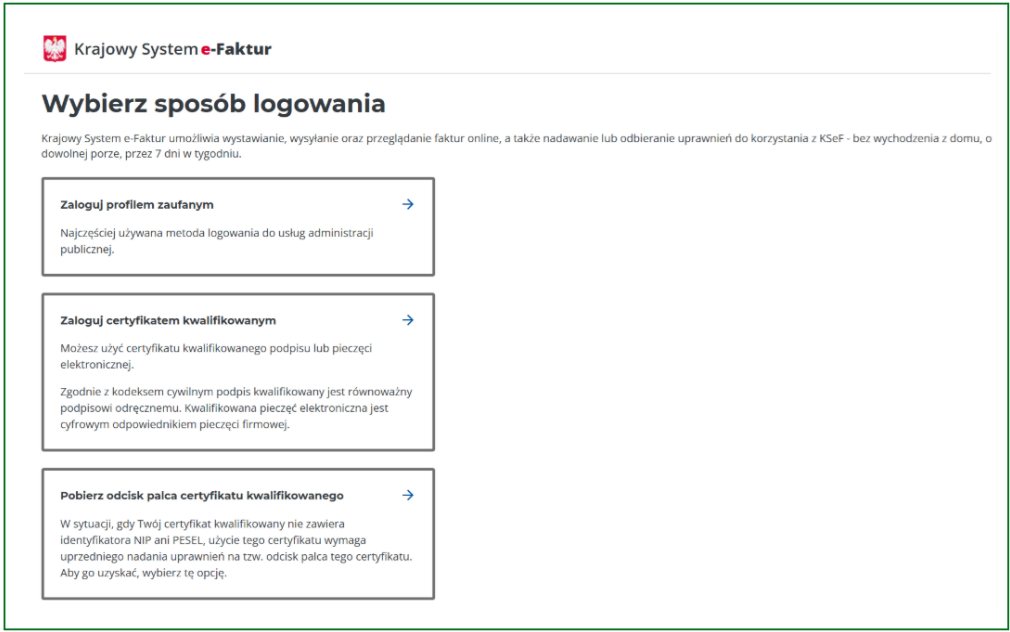The width and height of the screenshot is (1010, 632).
Task: Click the Polish eagle emblem logo
Action: pos(55,49)
